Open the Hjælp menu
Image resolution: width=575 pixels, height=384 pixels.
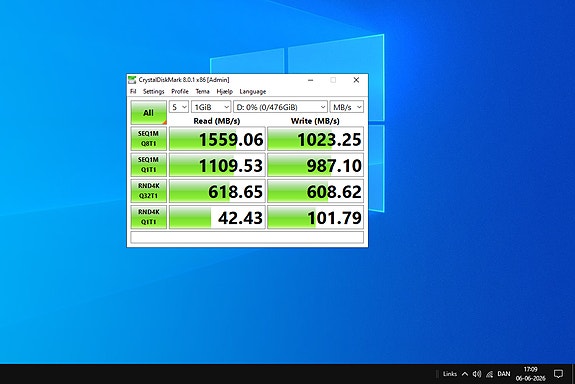(x=224, y=92)
